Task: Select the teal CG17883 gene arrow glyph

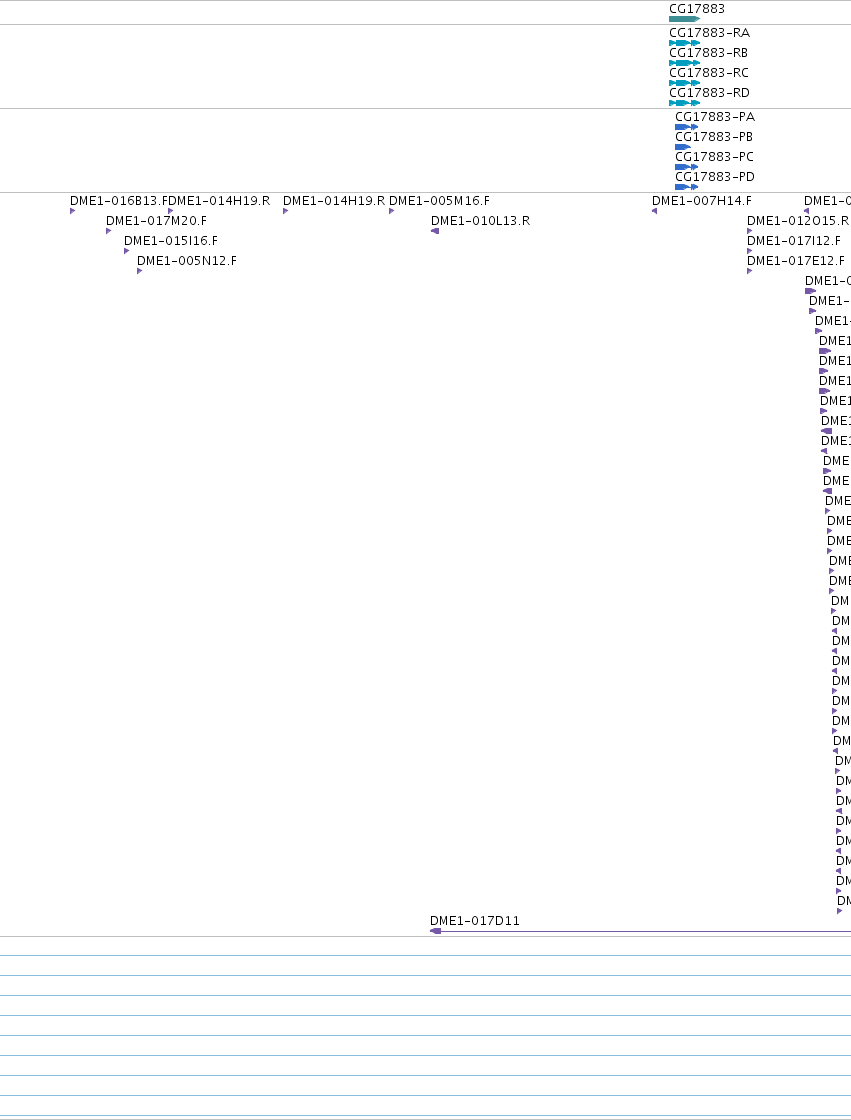Action: click(x=684, y=19)
